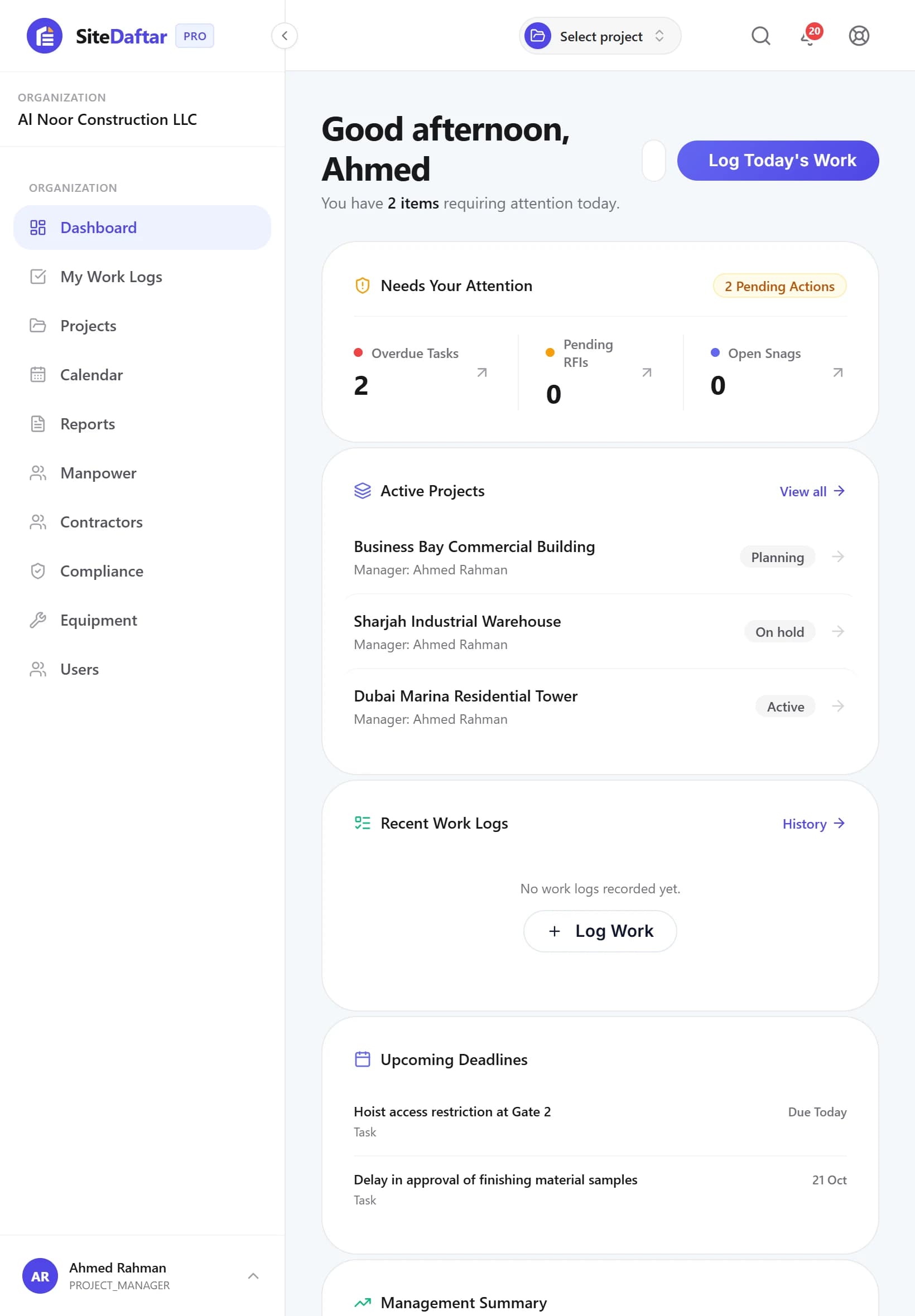Image resolution: width=915 pixels, height=1316 pixels.
Task: Open Pending RFIs arrow icon
Action: coord(647,373)
